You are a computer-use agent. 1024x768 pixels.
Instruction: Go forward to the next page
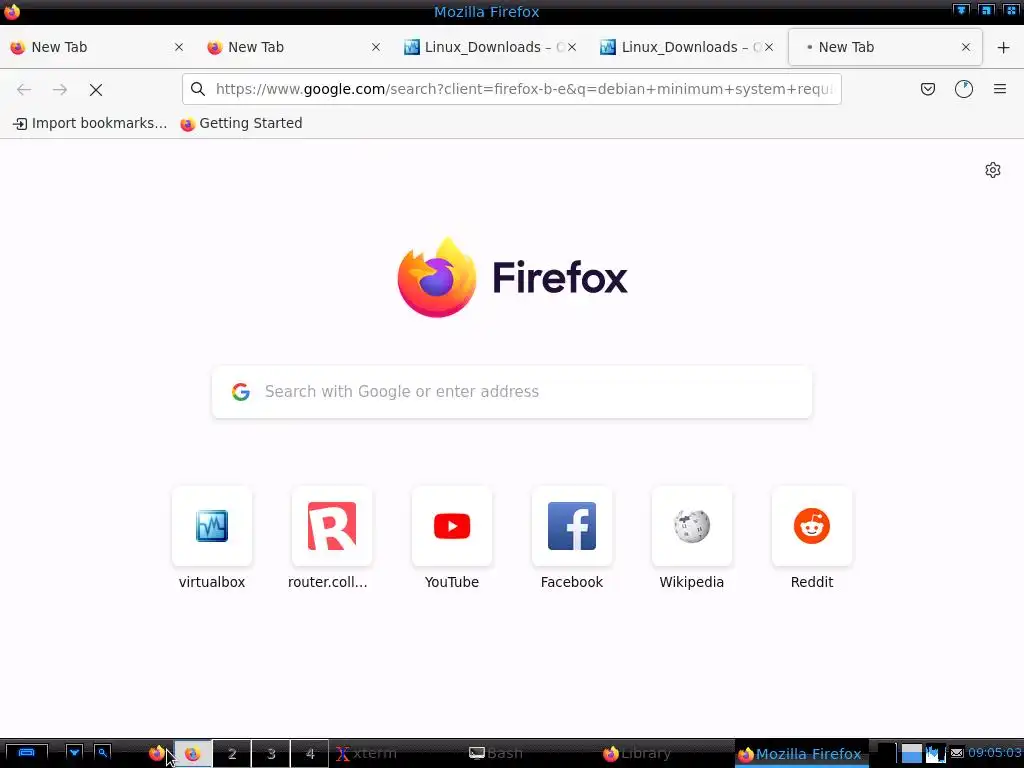60,89
